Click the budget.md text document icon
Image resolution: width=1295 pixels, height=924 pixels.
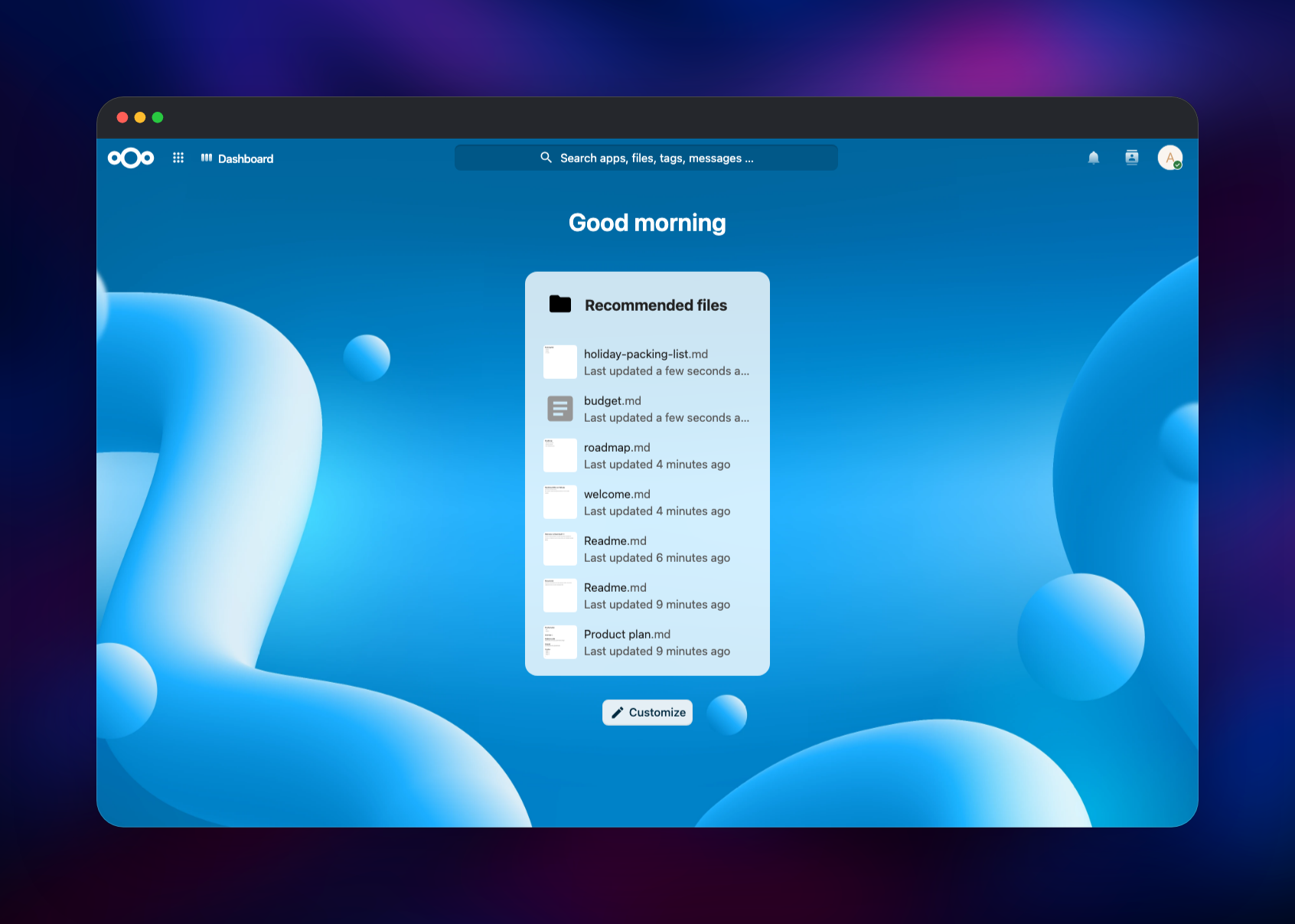pos(560,409)
